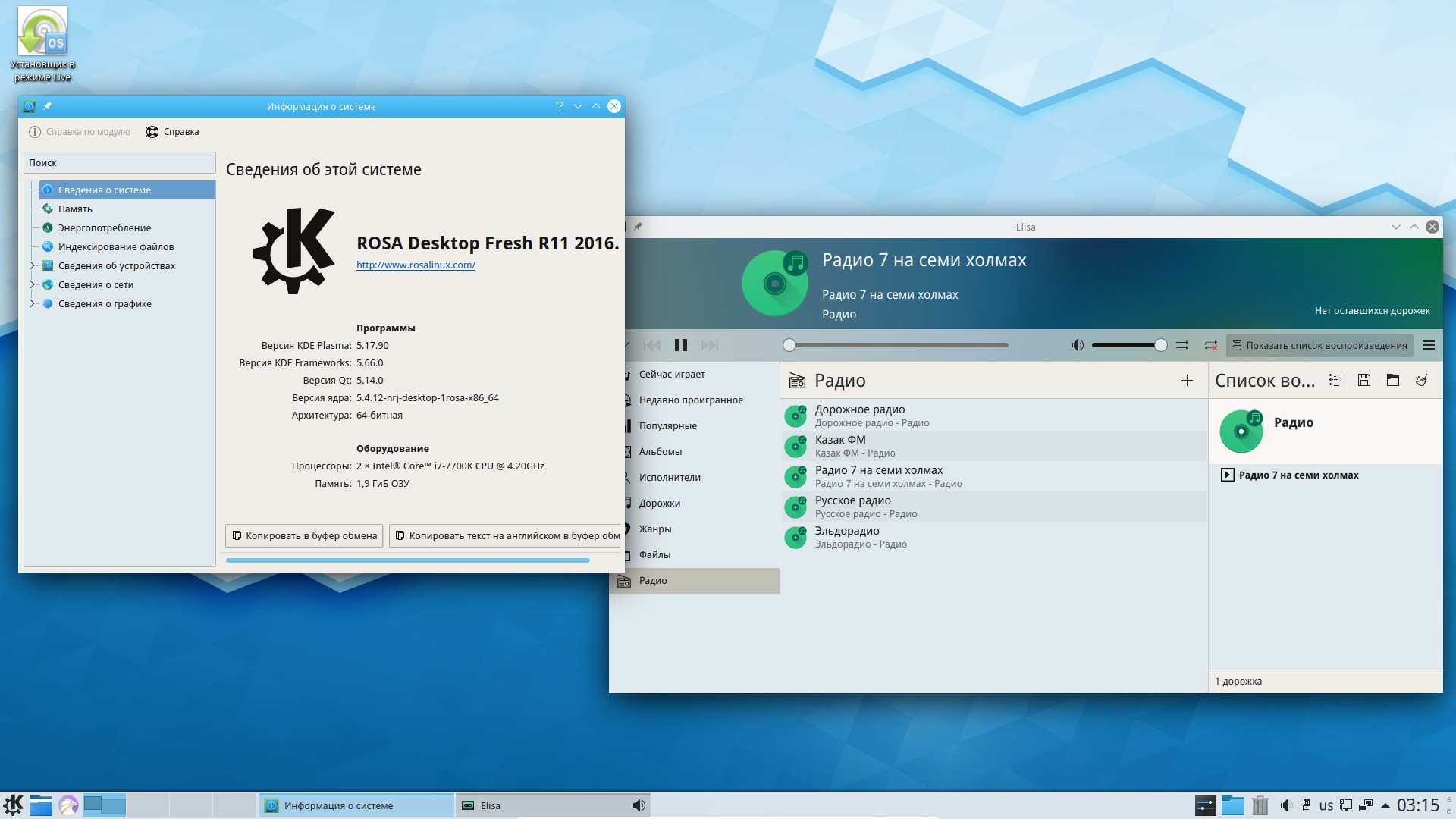Expand the Сведения о графике tree item
Viewport: 1456px width, 819px height.
[x=33, y=303]
